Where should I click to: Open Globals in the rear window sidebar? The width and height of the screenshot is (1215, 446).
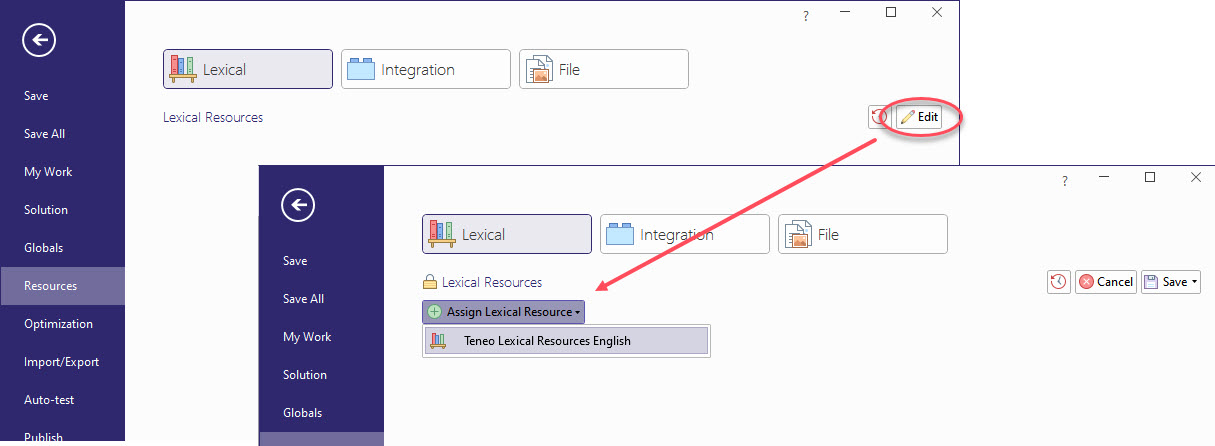pyautogui.click(x=43, y=248)
